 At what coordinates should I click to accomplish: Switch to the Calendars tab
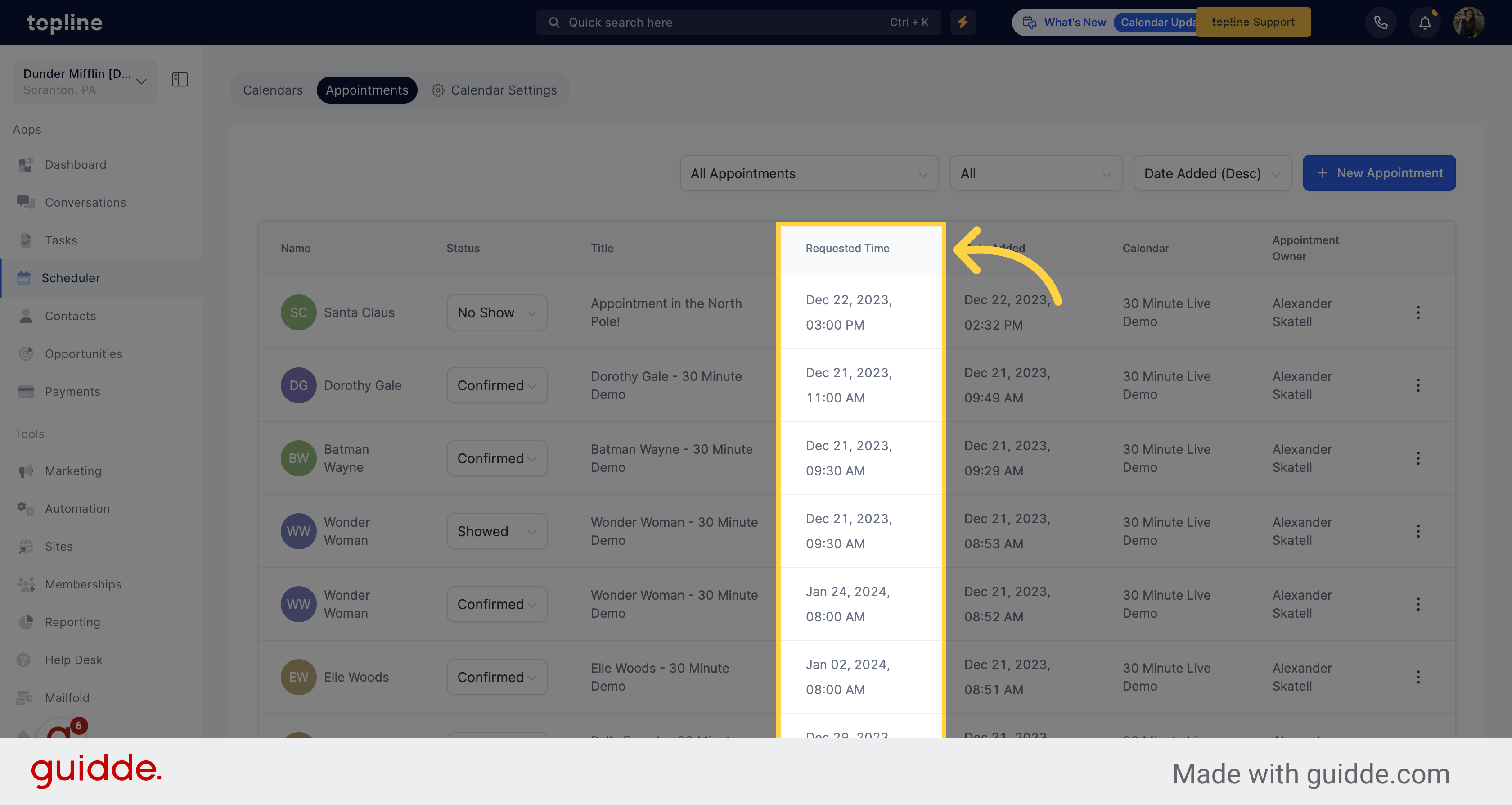(273, 90)
